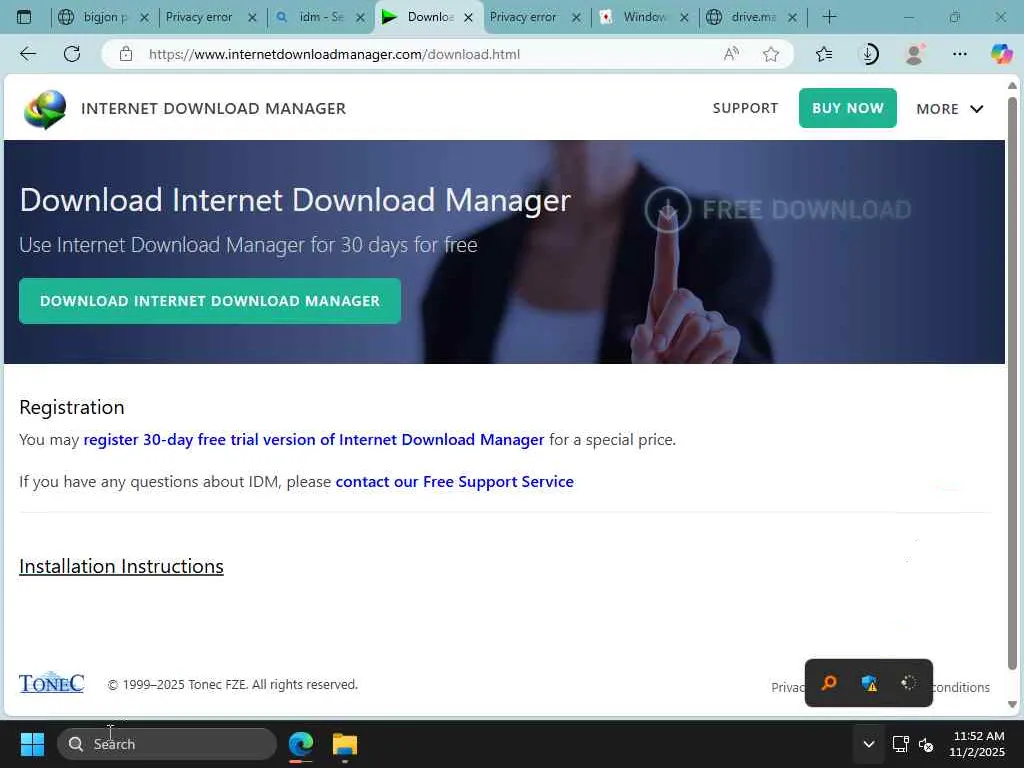1024x768 pixels.
Task: Open the Favorites list
Action: [824, 54]
